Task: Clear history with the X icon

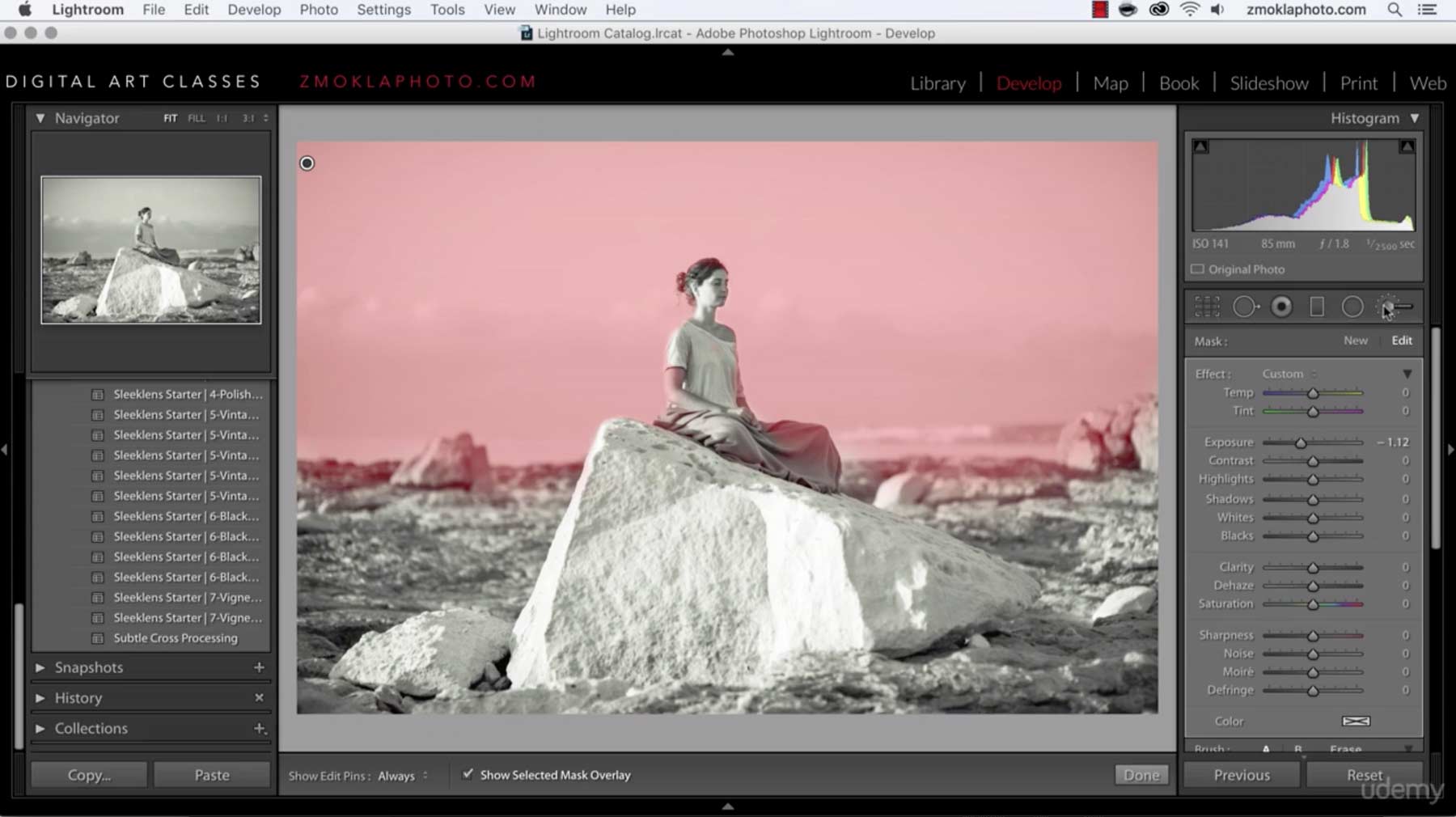Action: (x=259, y=697)
